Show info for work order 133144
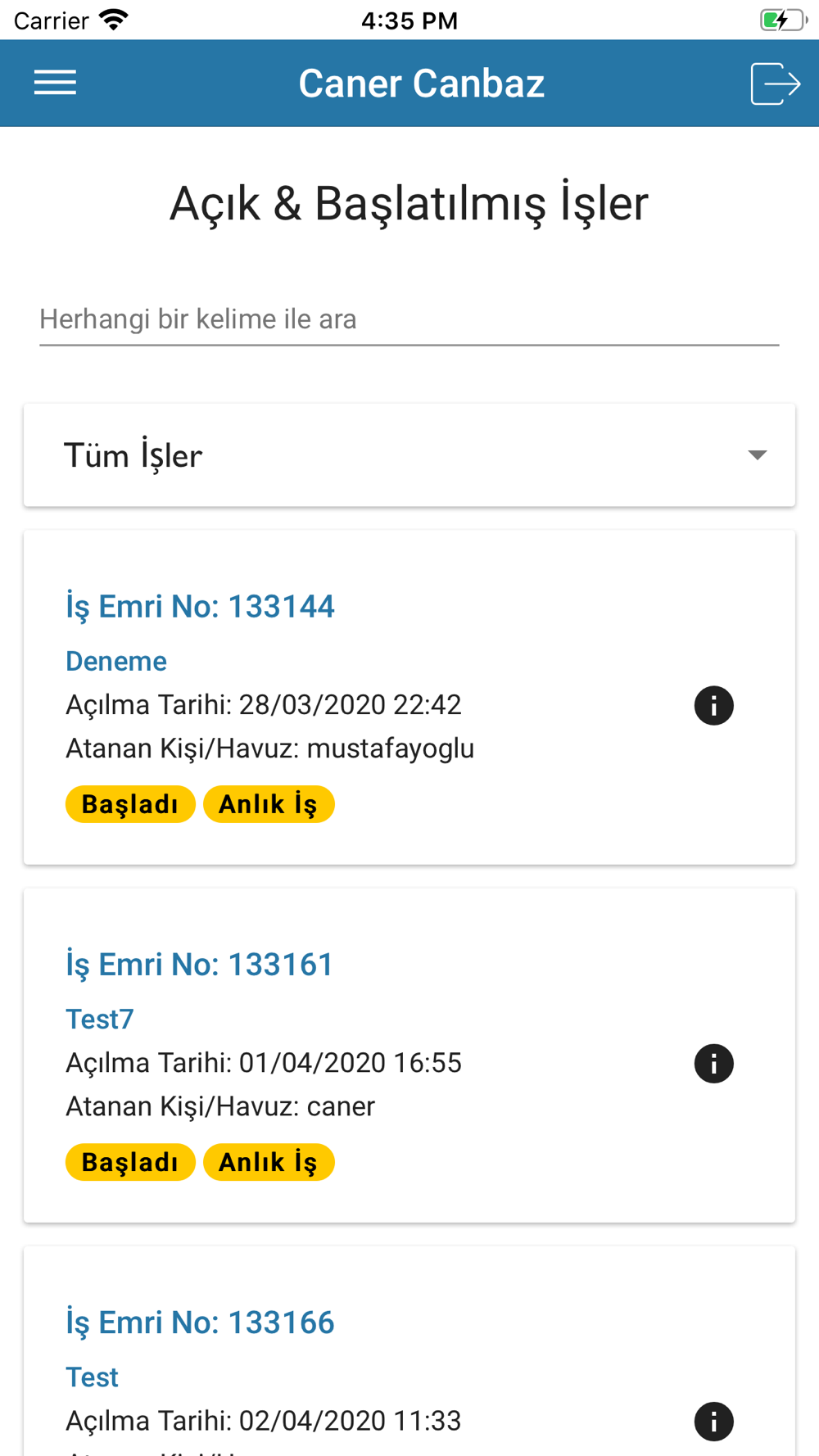 713,705
